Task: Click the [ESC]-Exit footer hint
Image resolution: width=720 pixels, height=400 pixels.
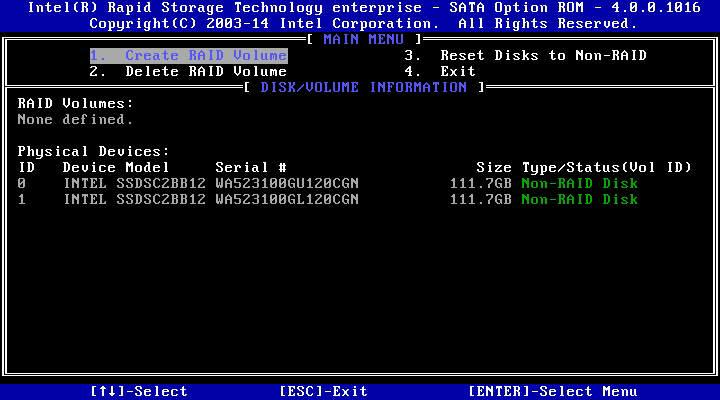Action: (x=323, y=391)
